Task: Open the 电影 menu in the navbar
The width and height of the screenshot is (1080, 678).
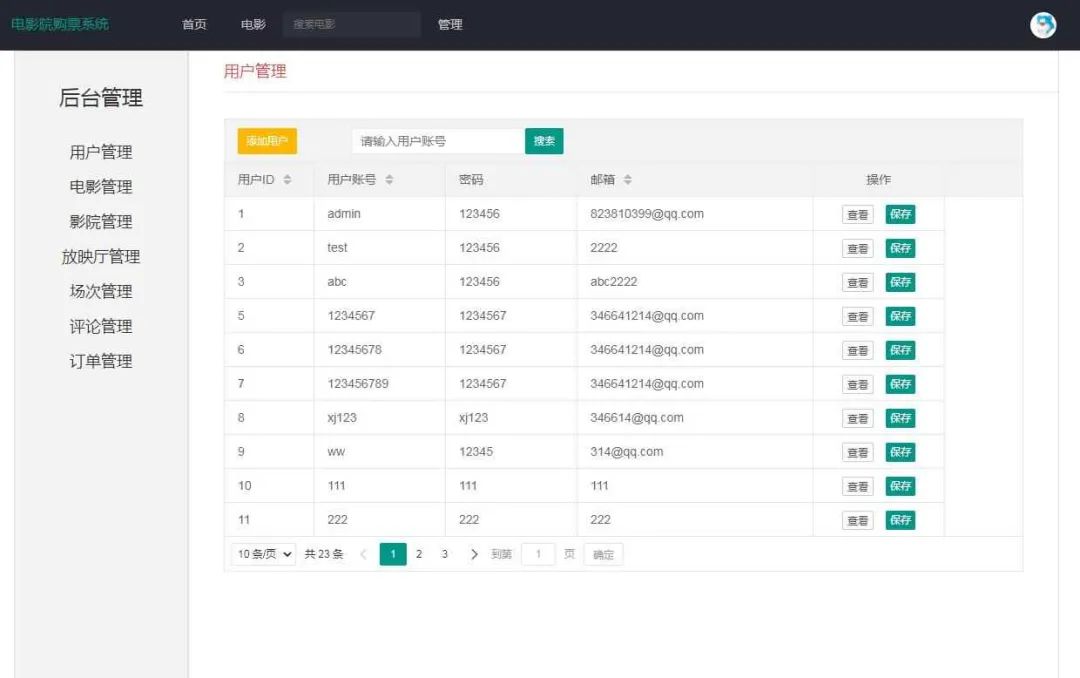Action: coord(253,24)
